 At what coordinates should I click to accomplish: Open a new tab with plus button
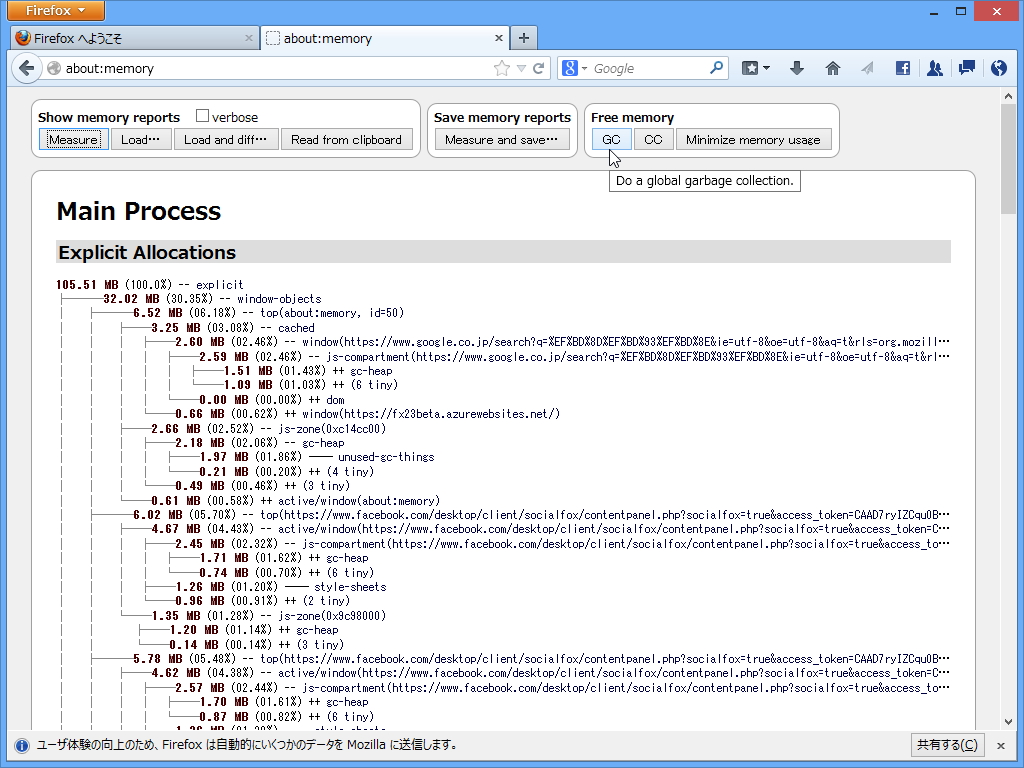pos(524,38)
